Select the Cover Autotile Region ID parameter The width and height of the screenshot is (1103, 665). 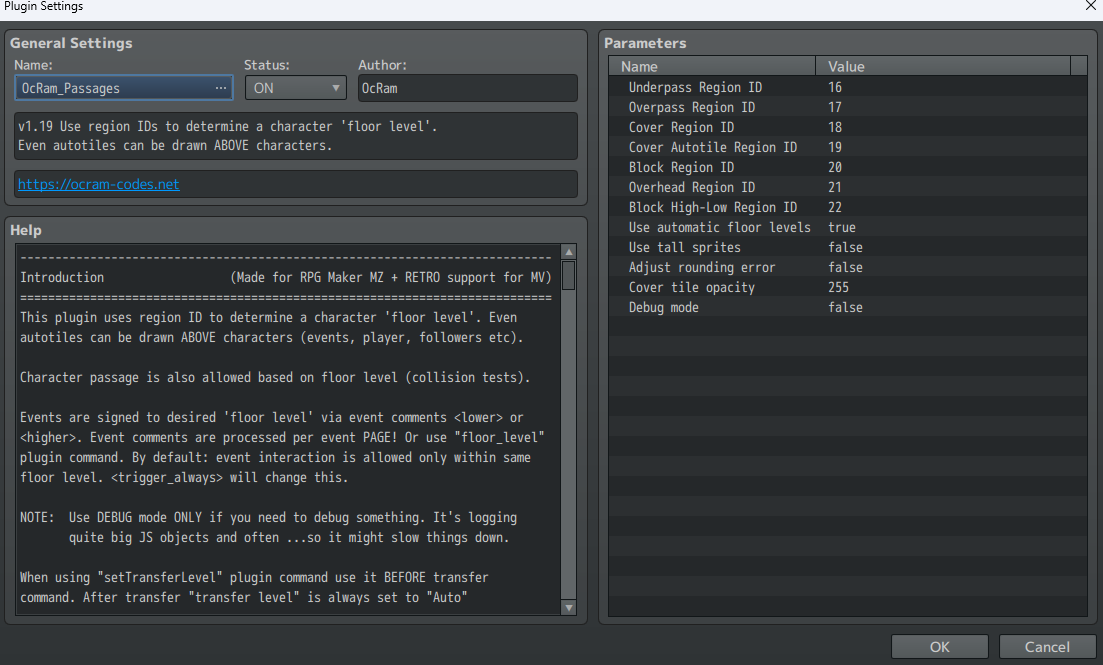(x=848, y=147)
